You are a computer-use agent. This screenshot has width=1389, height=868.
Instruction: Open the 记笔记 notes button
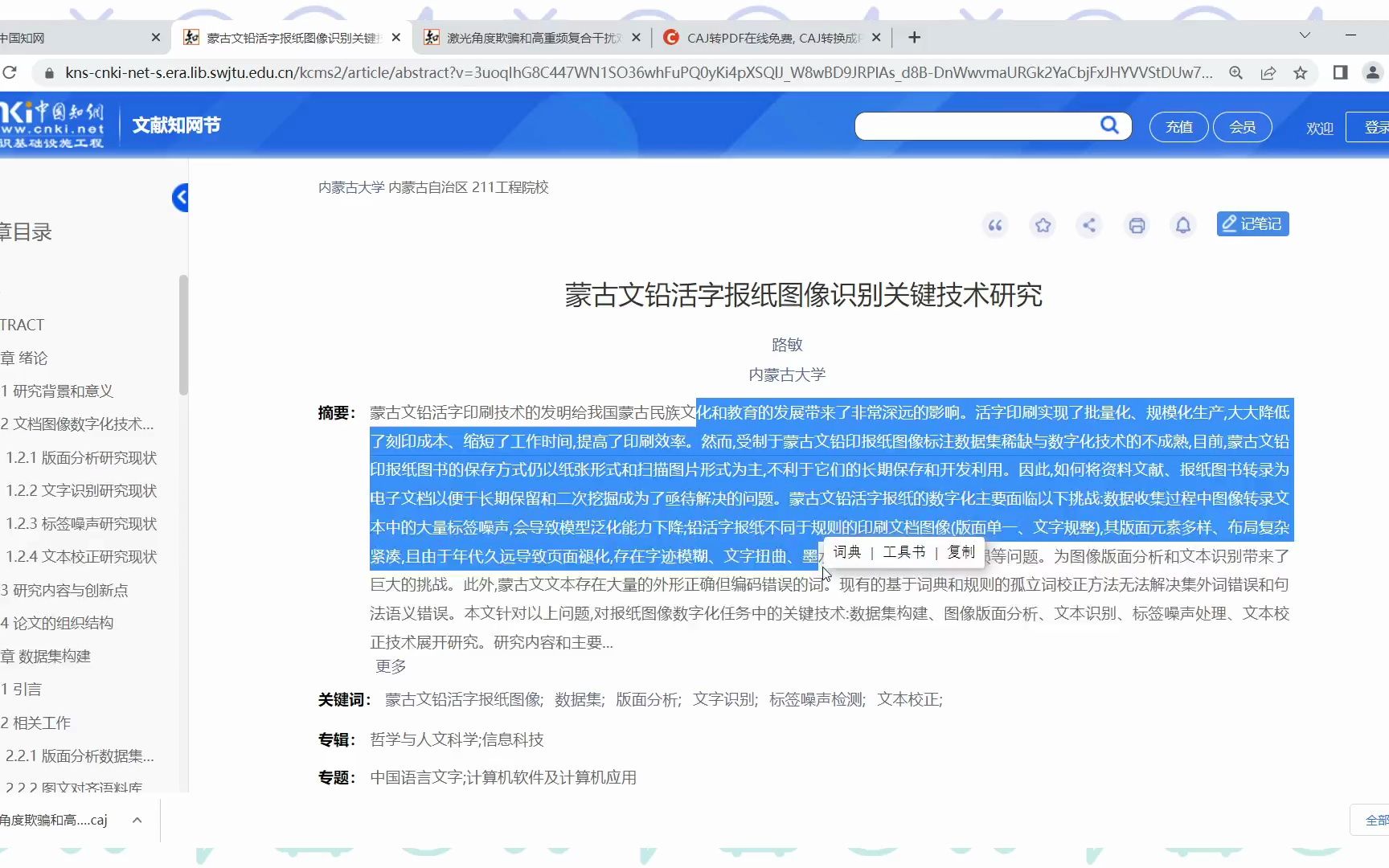tap(1252, 224)
